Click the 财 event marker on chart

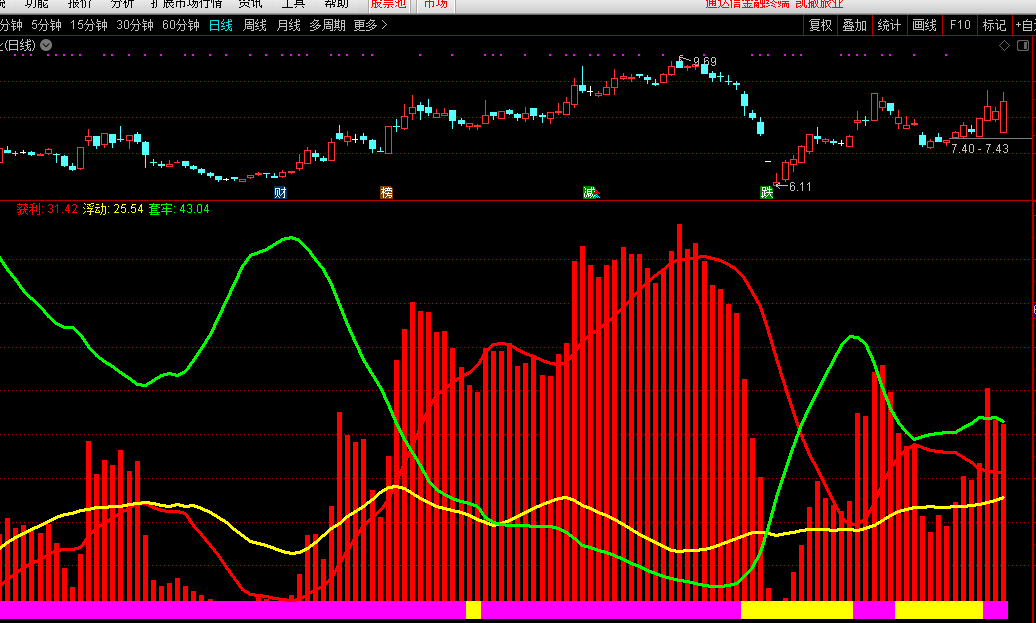point(281,192)
